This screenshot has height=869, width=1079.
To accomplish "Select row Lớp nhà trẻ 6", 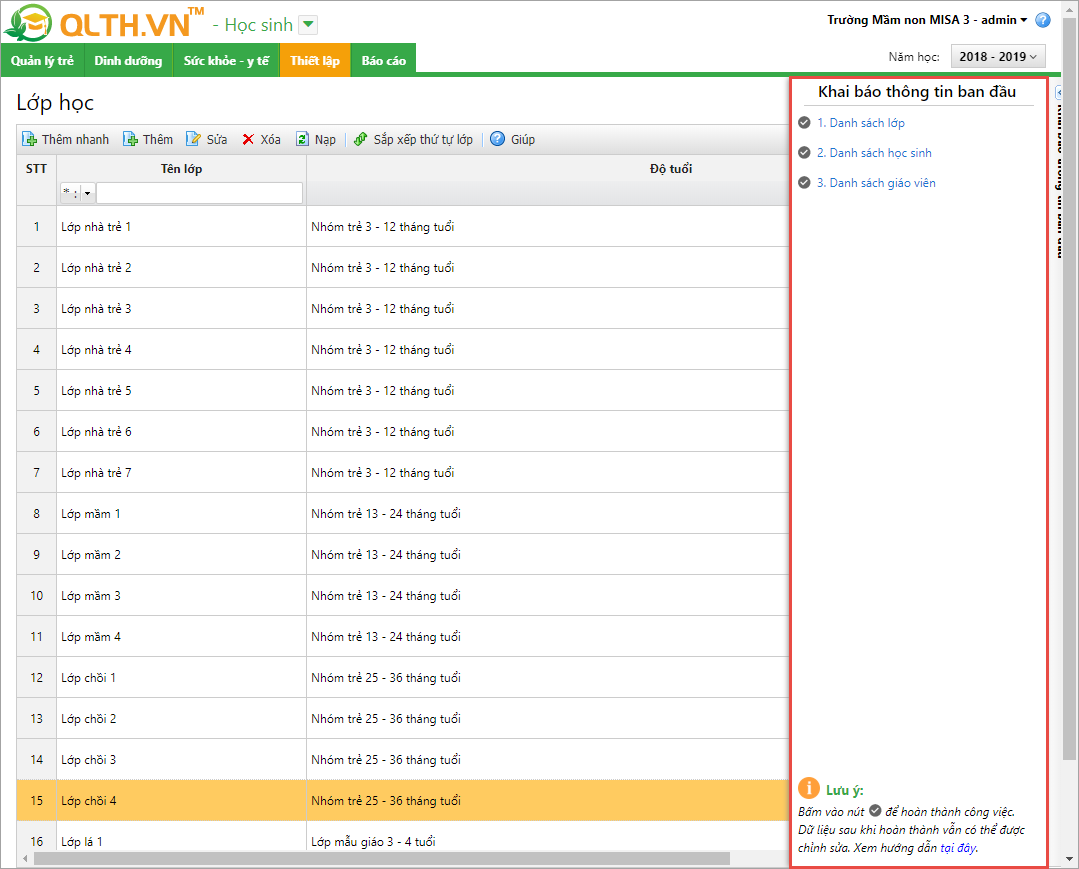I will (403, 431).
